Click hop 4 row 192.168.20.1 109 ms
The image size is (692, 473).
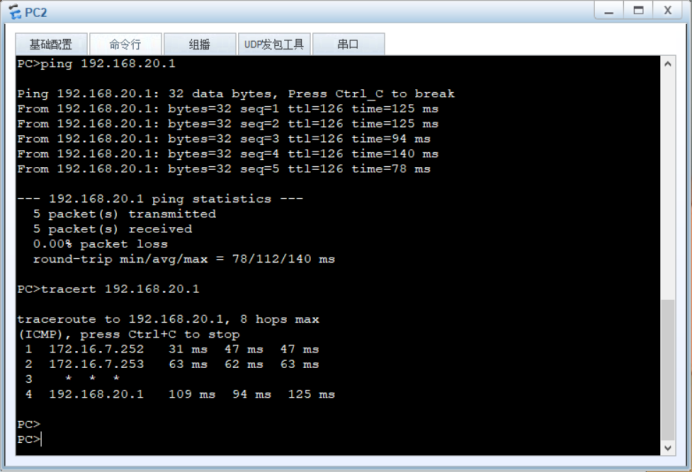[180, 394]
